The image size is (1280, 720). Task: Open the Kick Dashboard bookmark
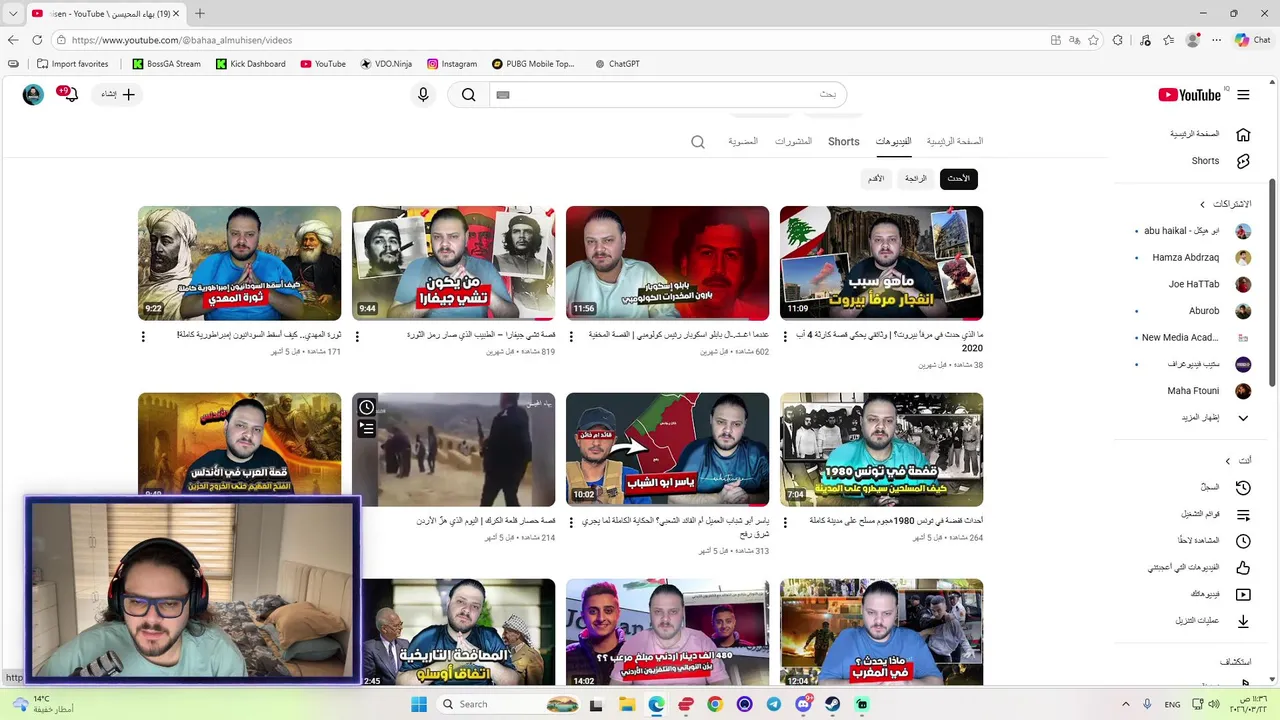click(251, 64)
